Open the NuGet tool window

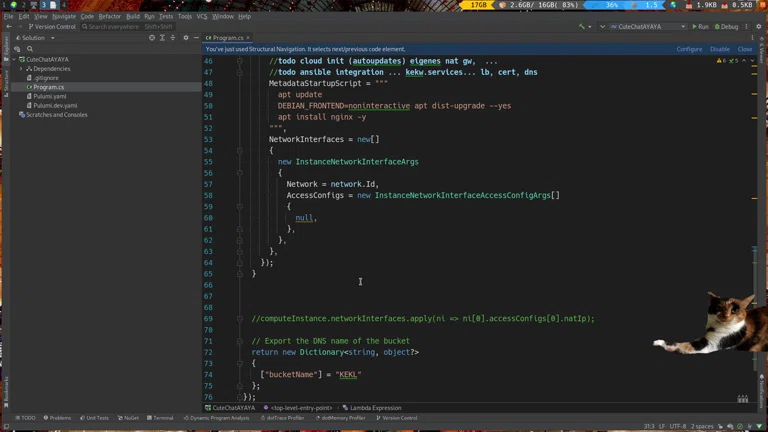point(128,418)
